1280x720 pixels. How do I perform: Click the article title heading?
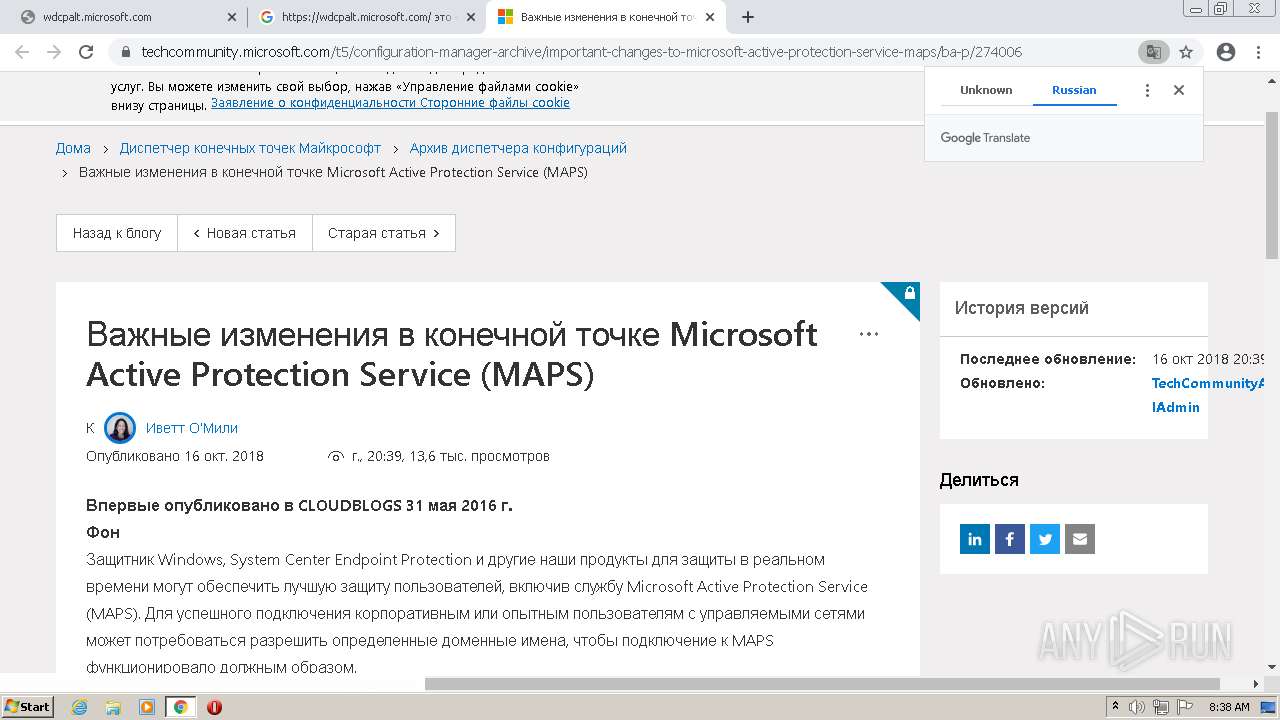click(x=452, y=354)
